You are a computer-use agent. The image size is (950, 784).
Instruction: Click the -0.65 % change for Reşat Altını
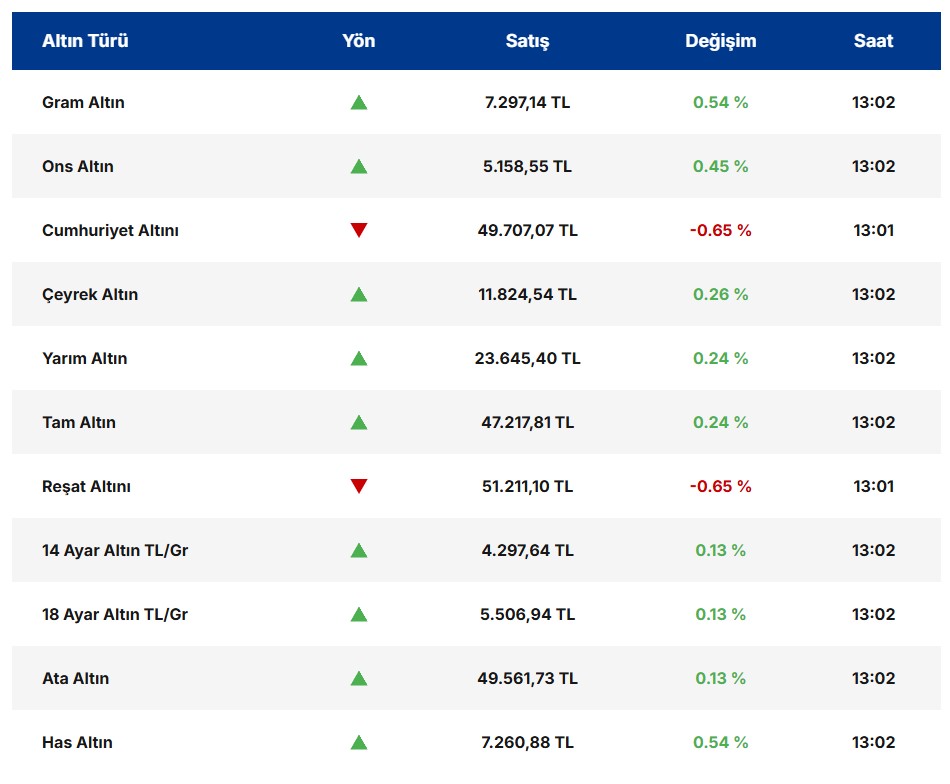[720, 486]
